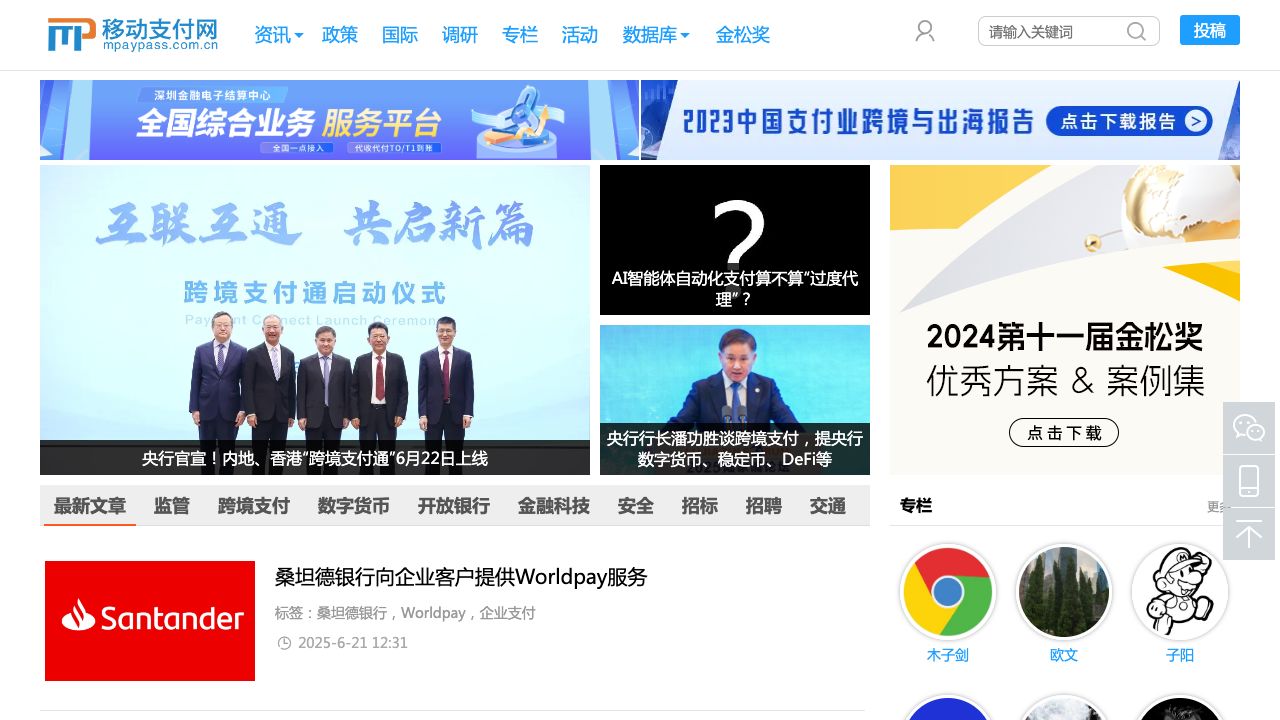1280x720 pixels.
Task: Open the 跨境支付通 launch ceremony image
Action: [x=315, y=320]
